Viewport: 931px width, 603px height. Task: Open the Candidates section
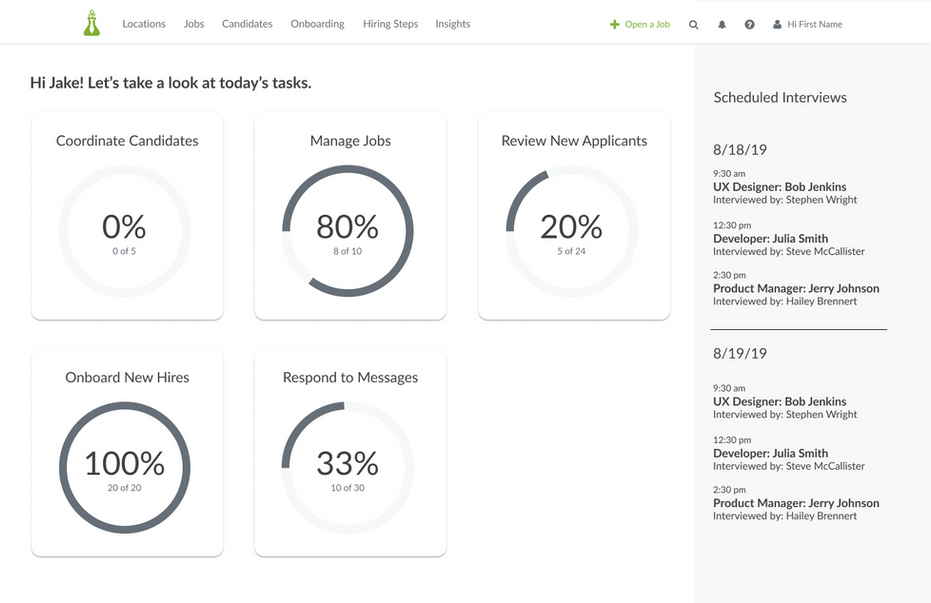247,24
